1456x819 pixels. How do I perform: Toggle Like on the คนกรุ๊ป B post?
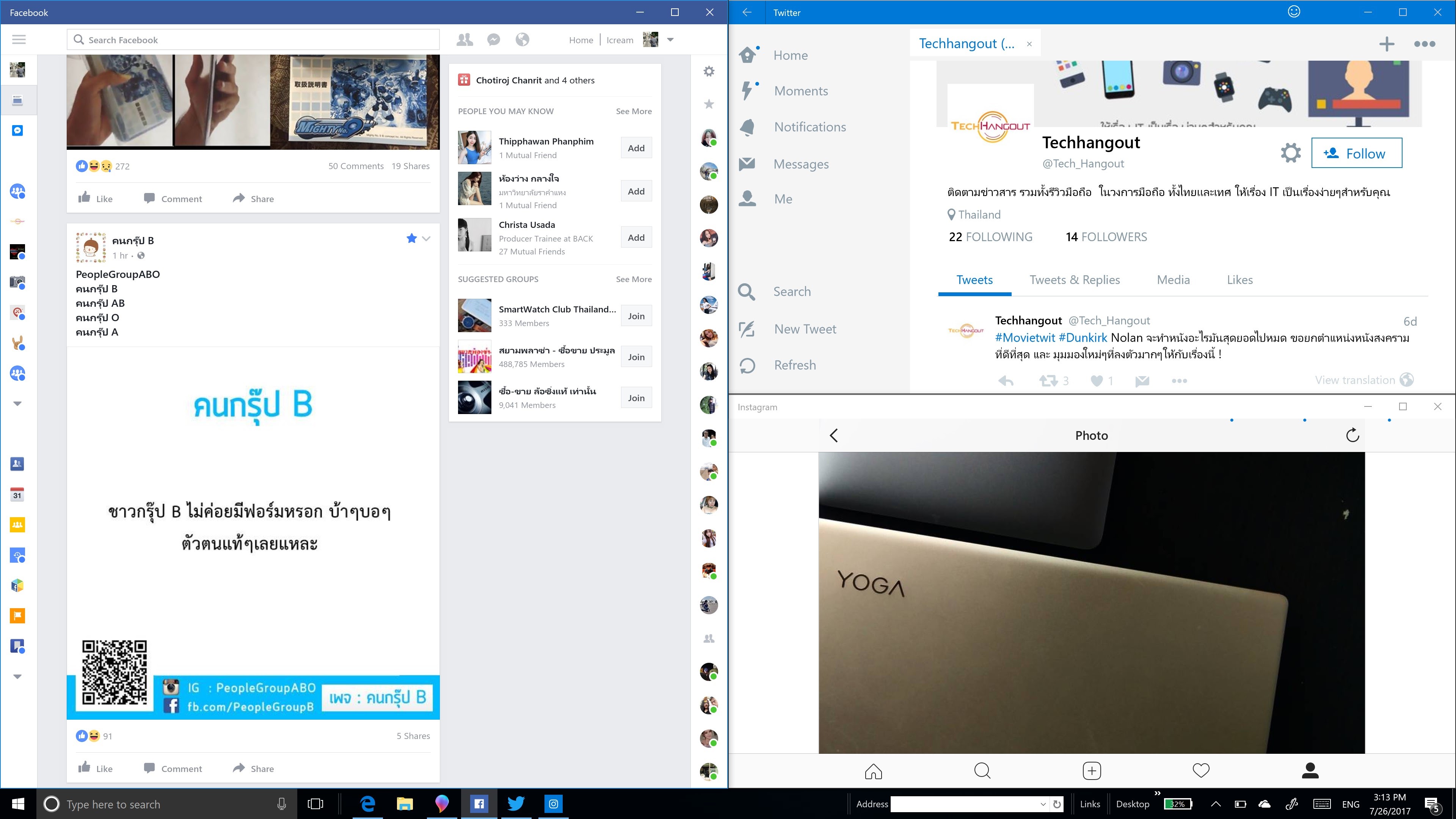point(96,768)
